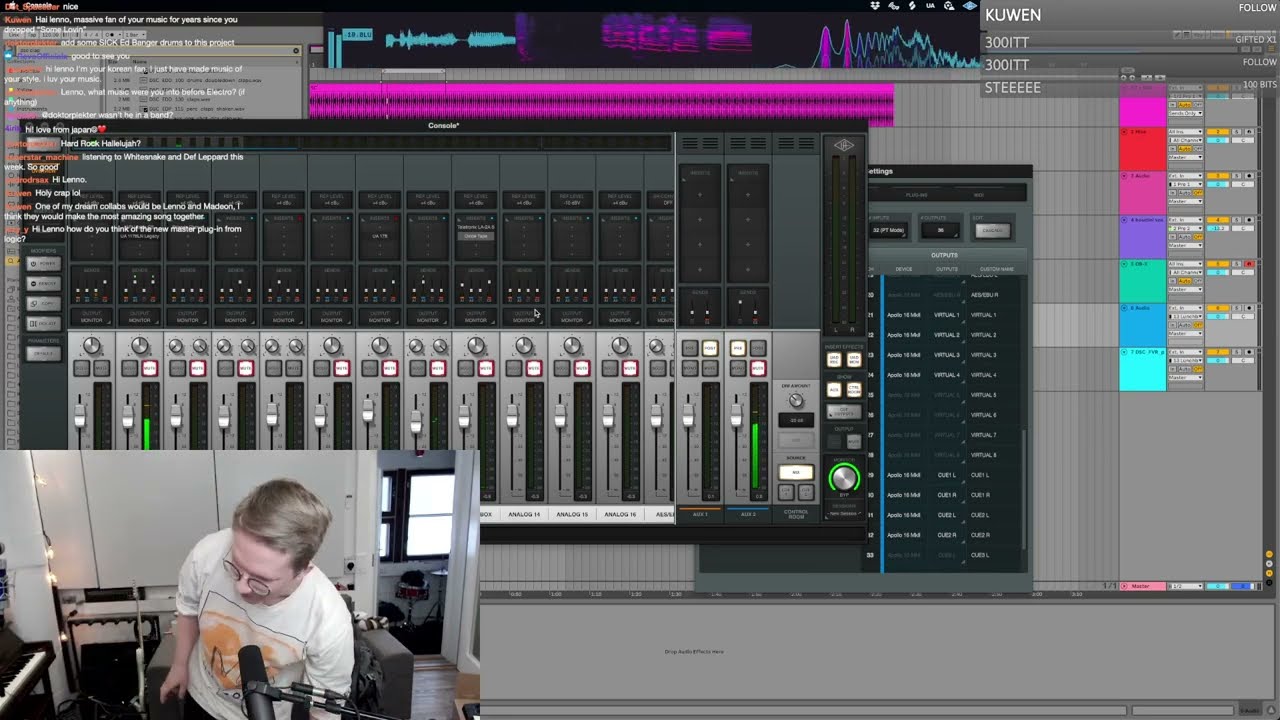Switch to the MIDI settings tab

979,195
